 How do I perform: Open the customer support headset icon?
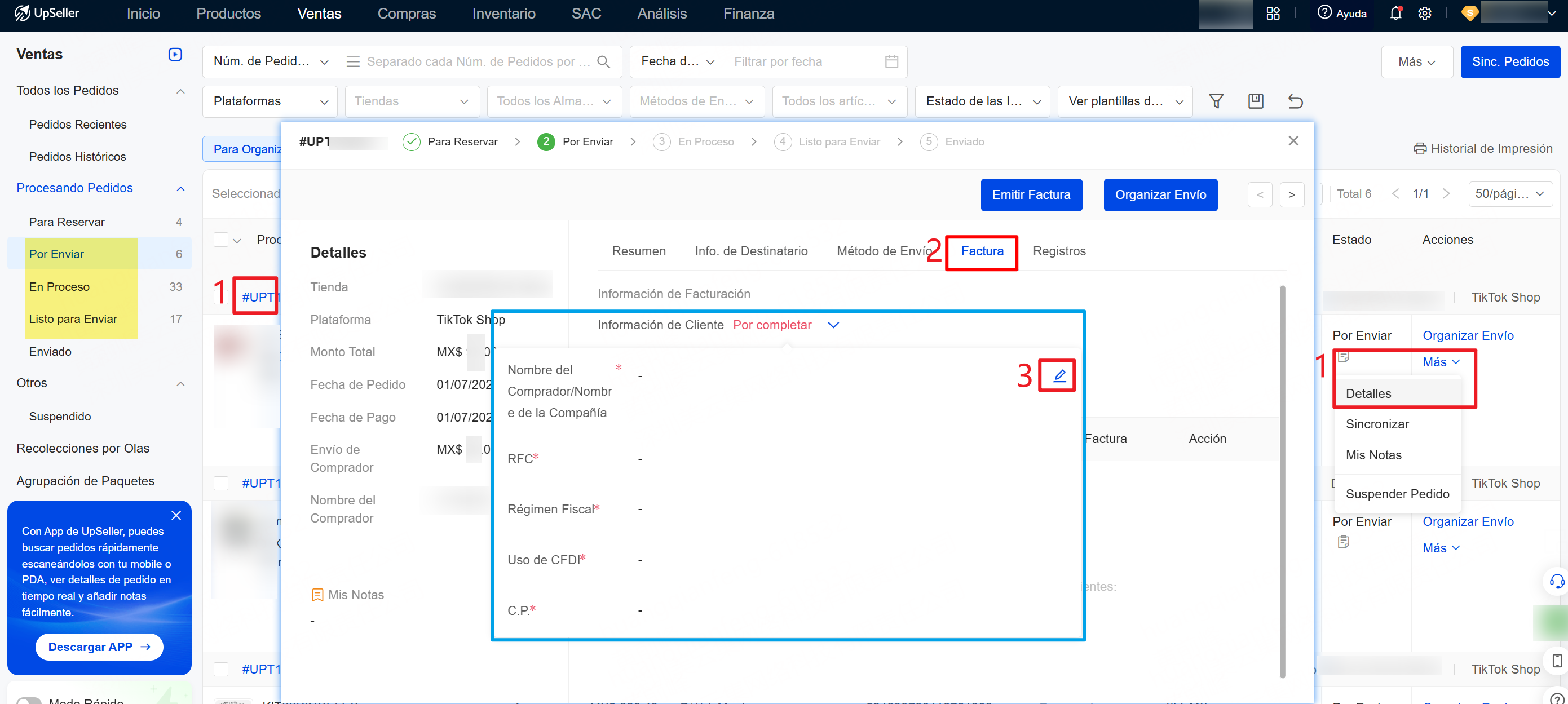[1556, 581]
